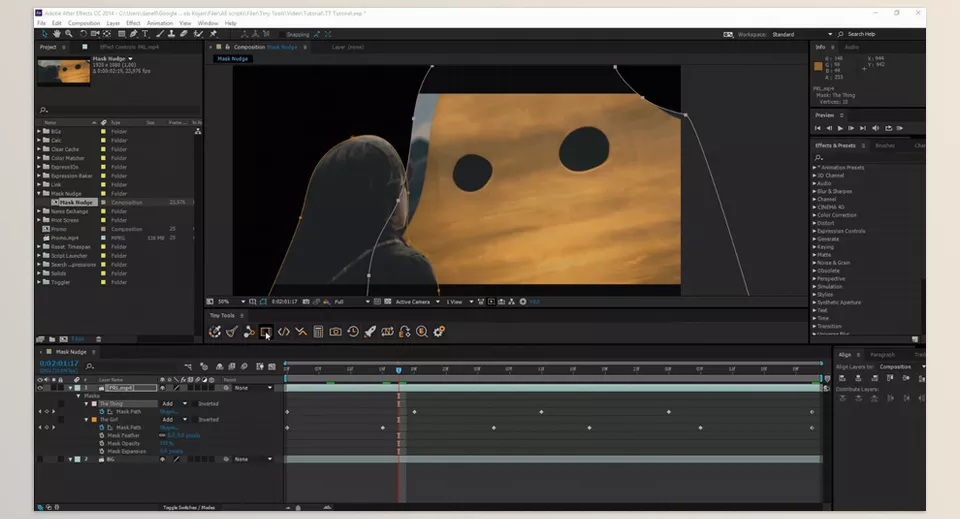Viewport: 960px width, 519px height.
Task: Select the Pen tool
Action: (x=133, y=34)
